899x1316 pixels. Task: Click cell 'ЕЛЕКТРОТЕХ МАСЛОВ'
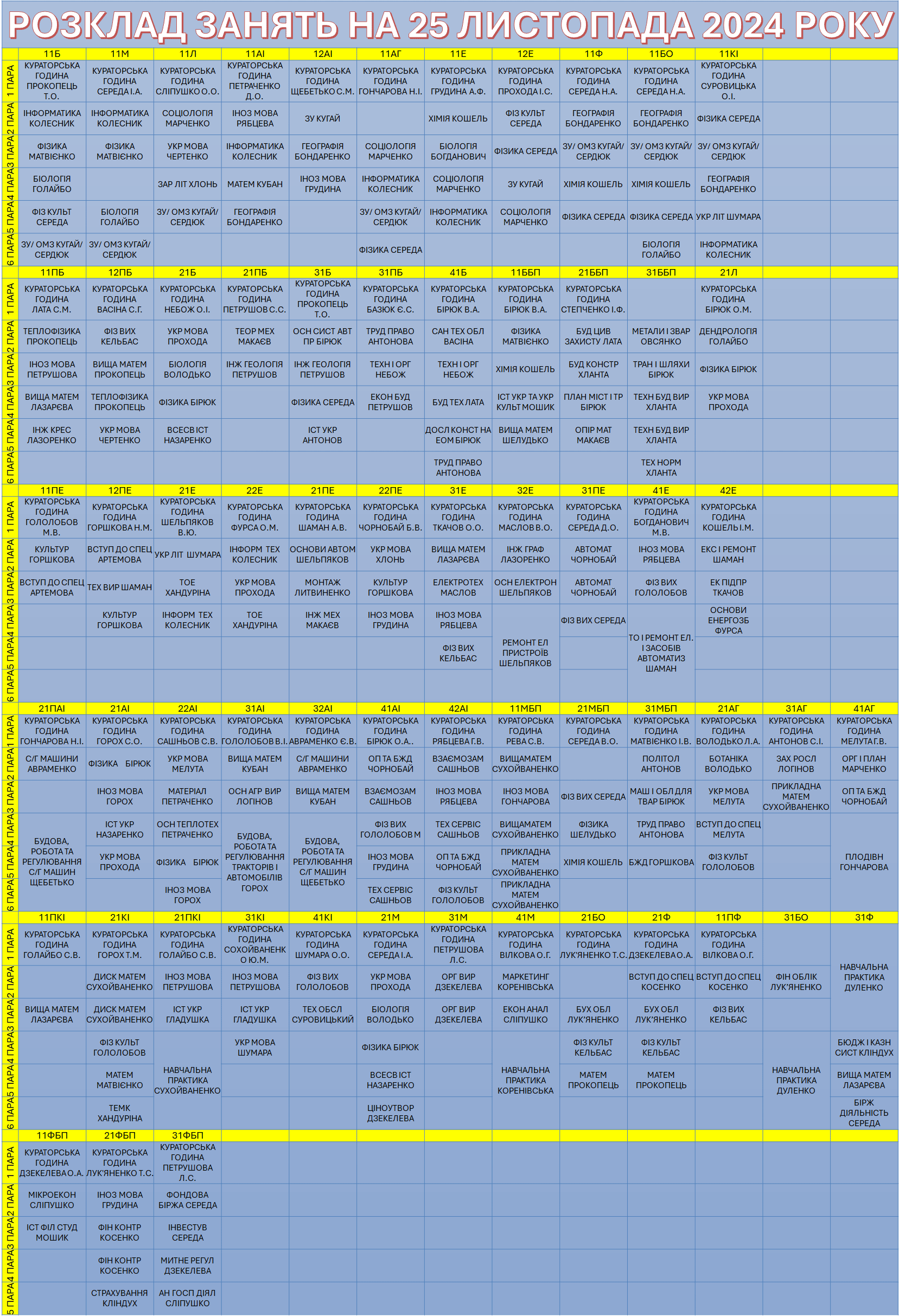click(458, 587)
